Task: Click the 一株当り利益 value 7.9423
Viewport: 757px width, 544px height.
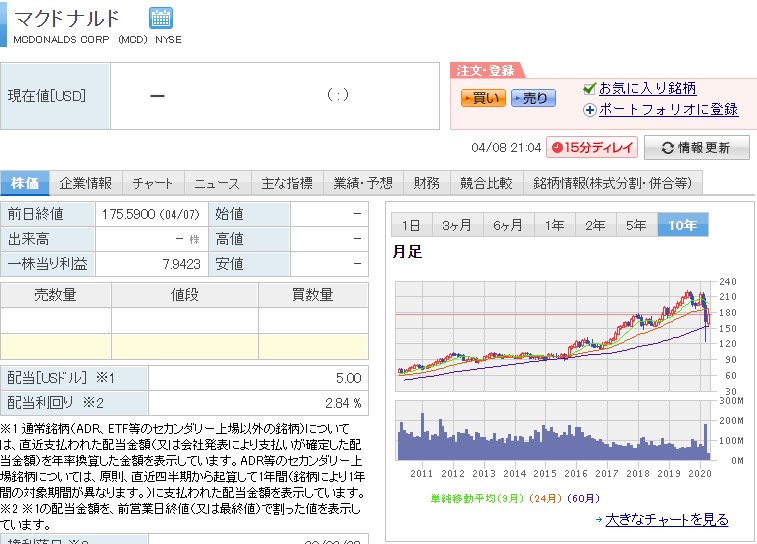Action: coord(181,264)
